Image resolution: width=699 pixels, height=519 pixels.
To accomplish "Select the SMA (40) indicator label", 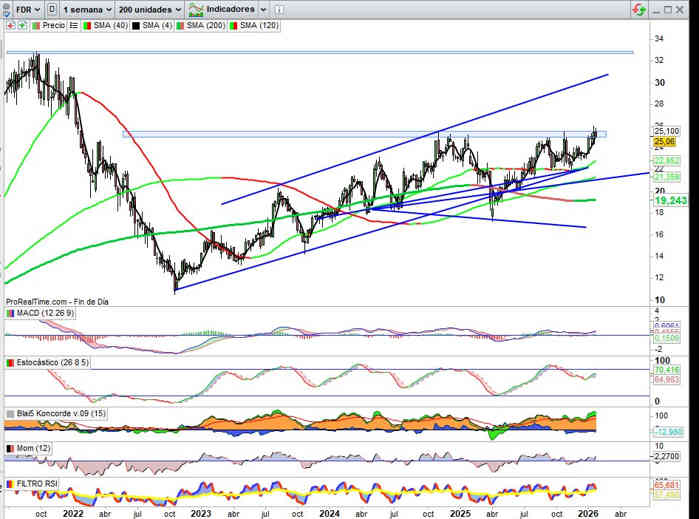I will pos(103,23).
